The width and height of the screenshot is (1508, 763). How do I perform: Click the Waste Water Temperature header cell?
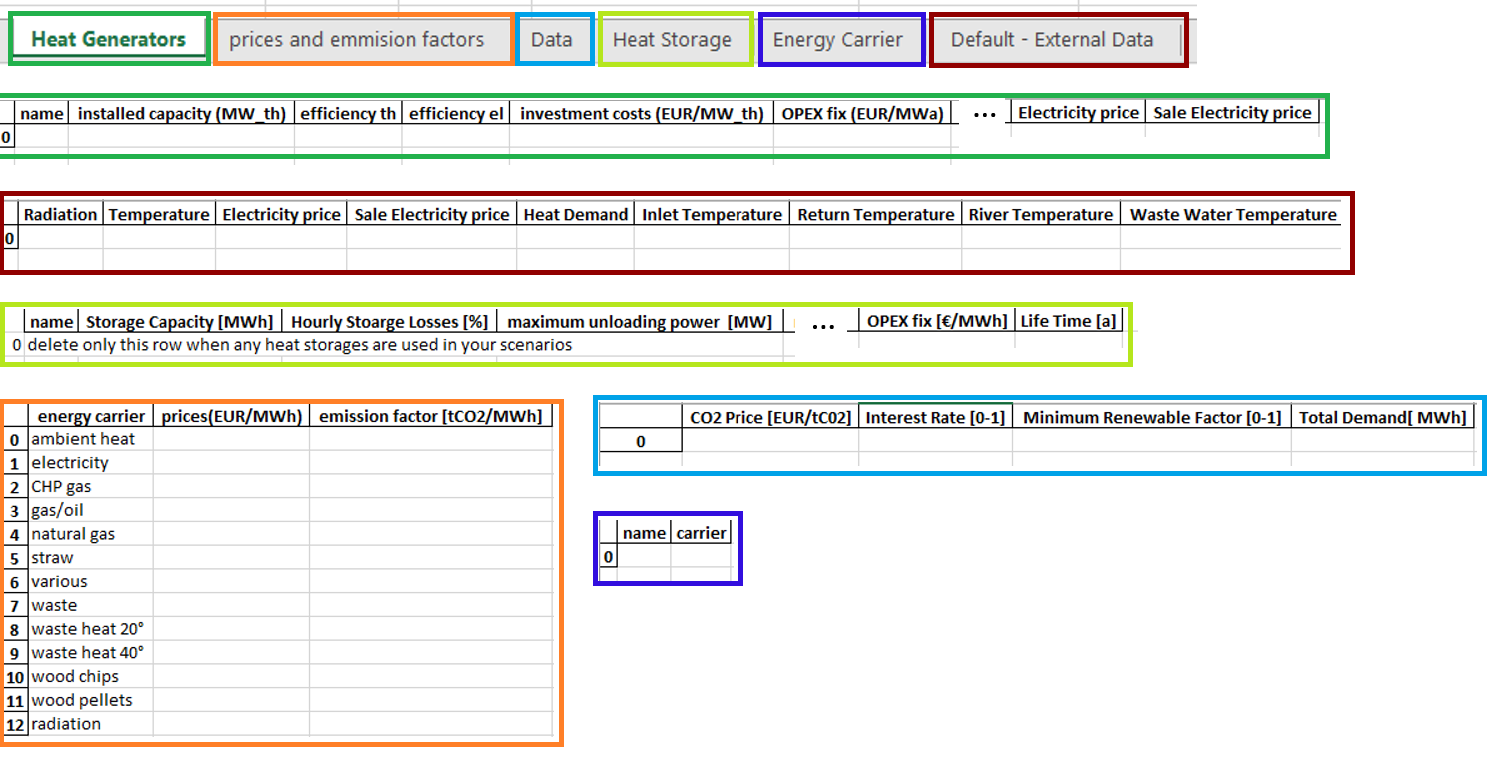(1233, 215)
